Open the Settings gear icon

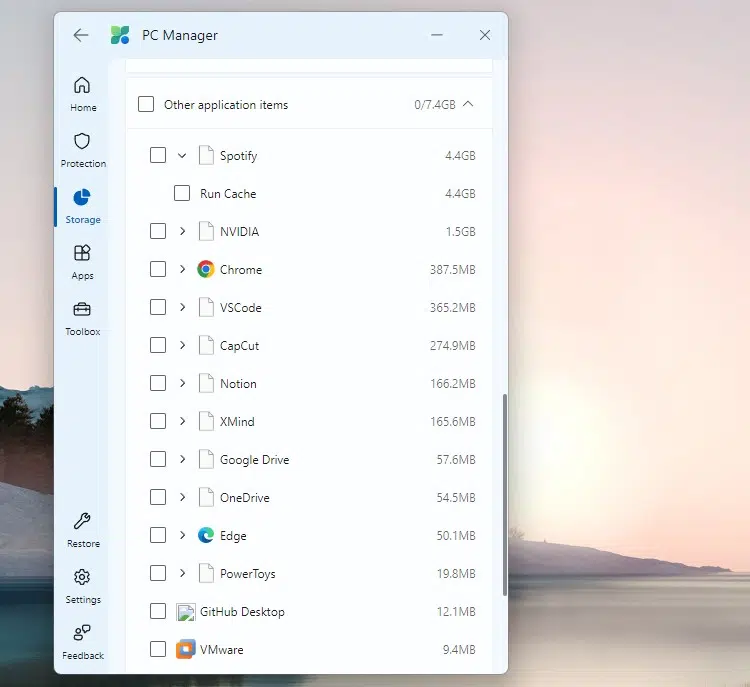(x=83, y=578)
